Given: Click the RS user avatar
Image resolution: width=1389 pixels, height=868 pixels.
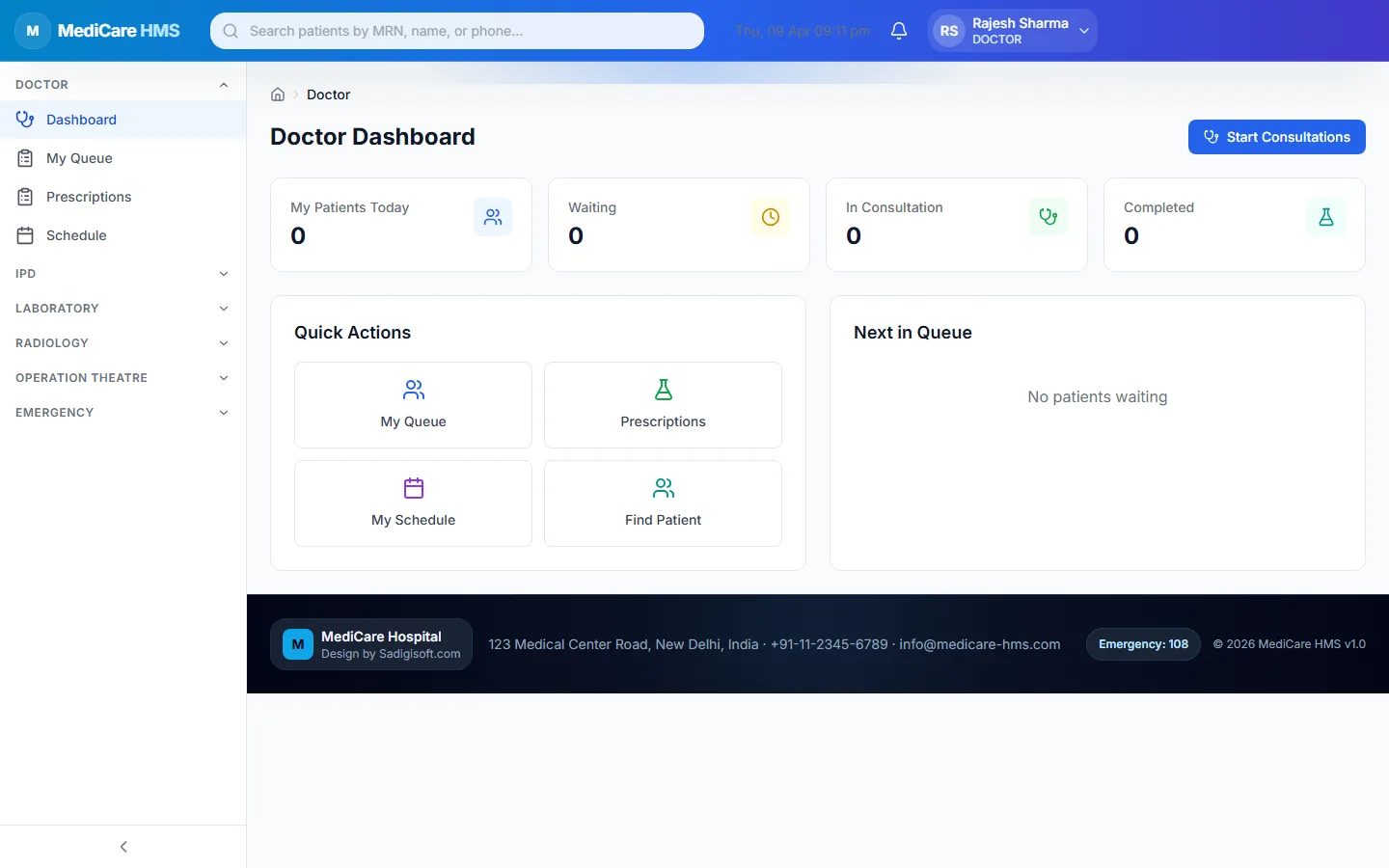Looking at the screenshot, I should tap(949, 31).
